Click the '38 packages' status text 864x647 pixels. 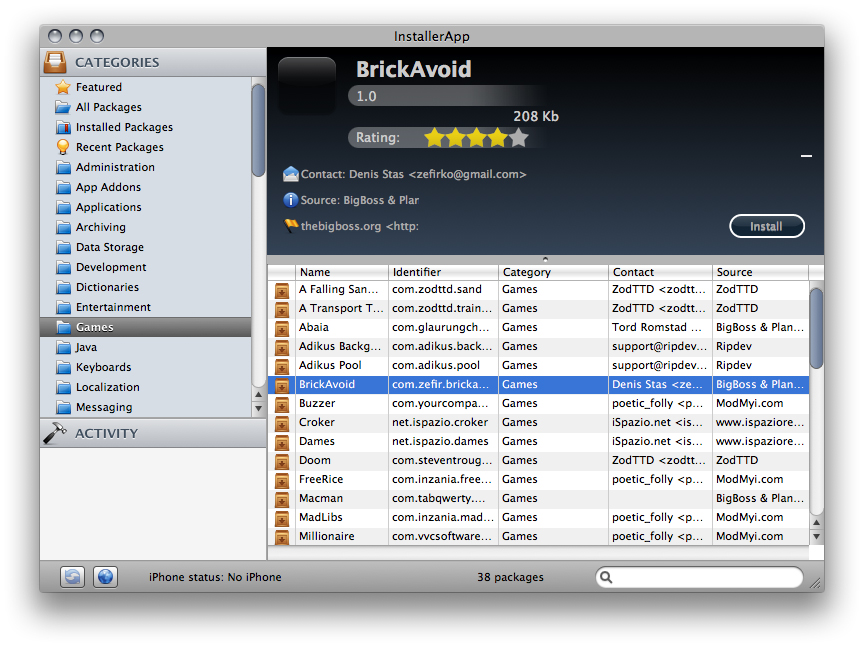tap(510, 577)
